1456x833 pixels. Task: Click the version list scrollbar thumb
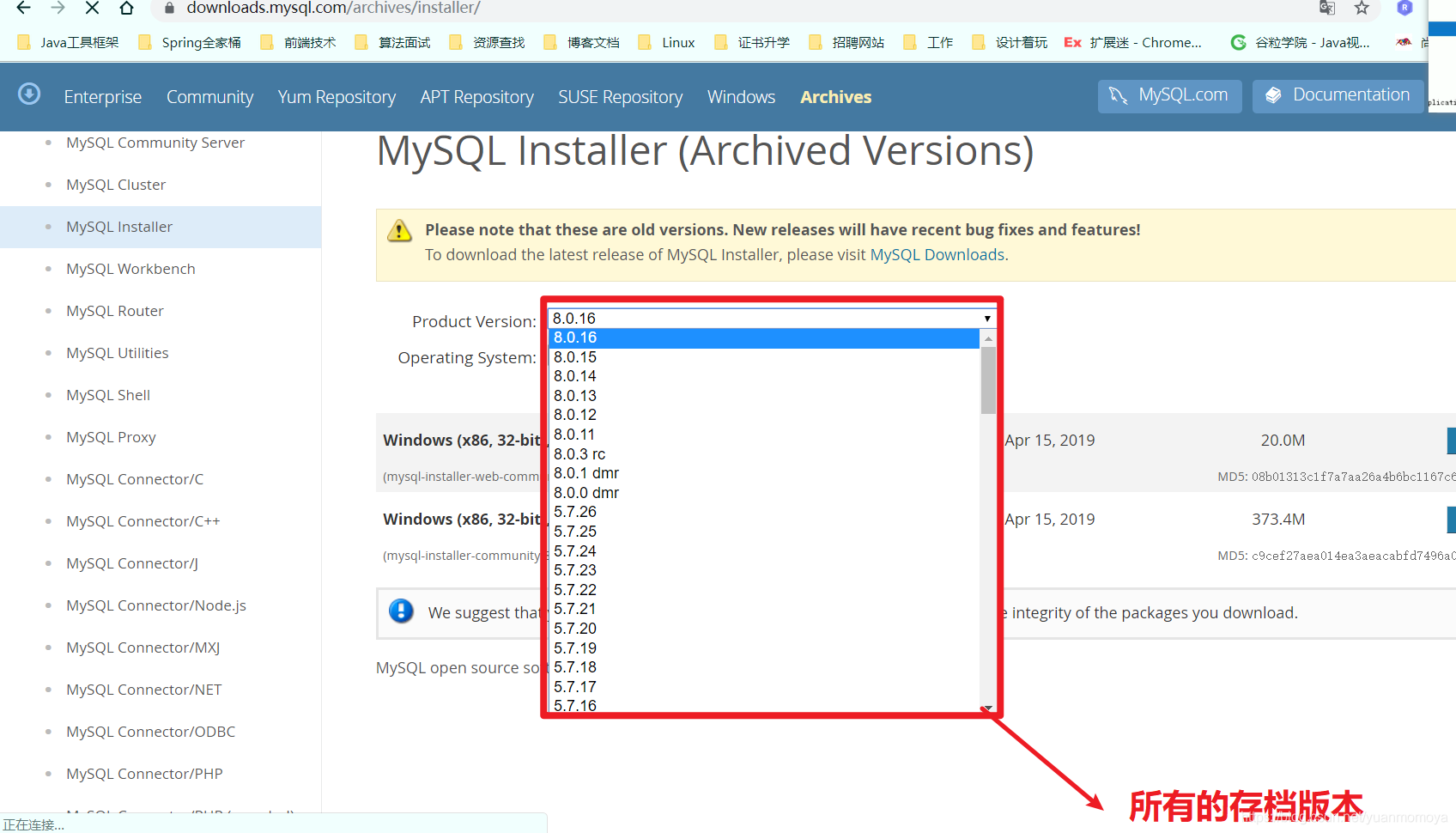point(988,380)
